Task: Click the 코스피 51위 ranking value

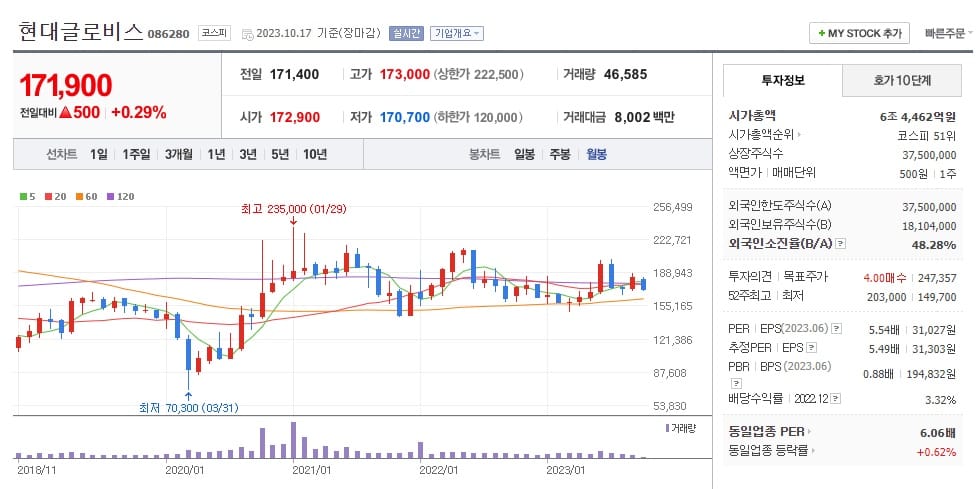Action: 927,135
